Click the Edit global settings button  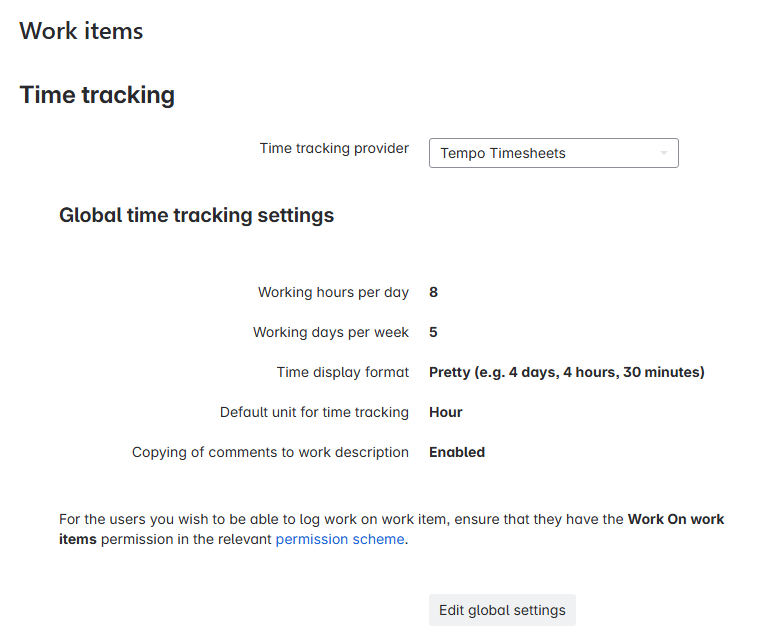502,610
